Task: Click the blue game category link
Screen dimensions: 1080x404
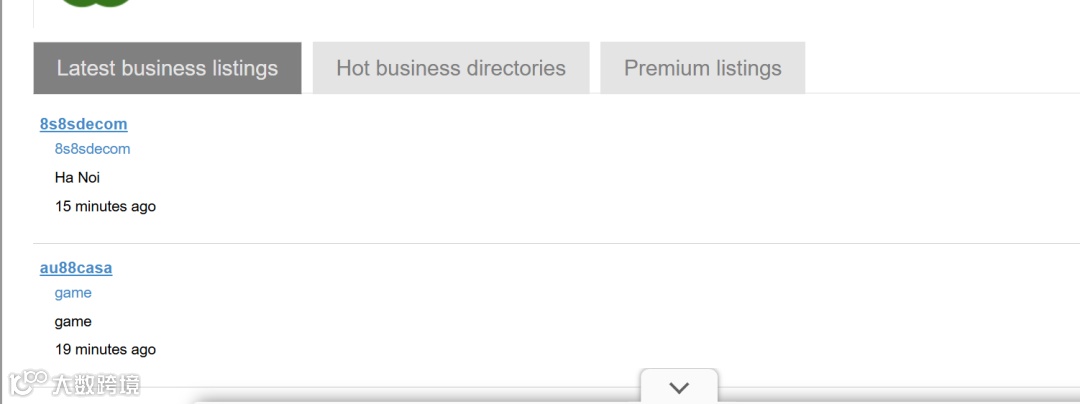Action: pos(73,293)
